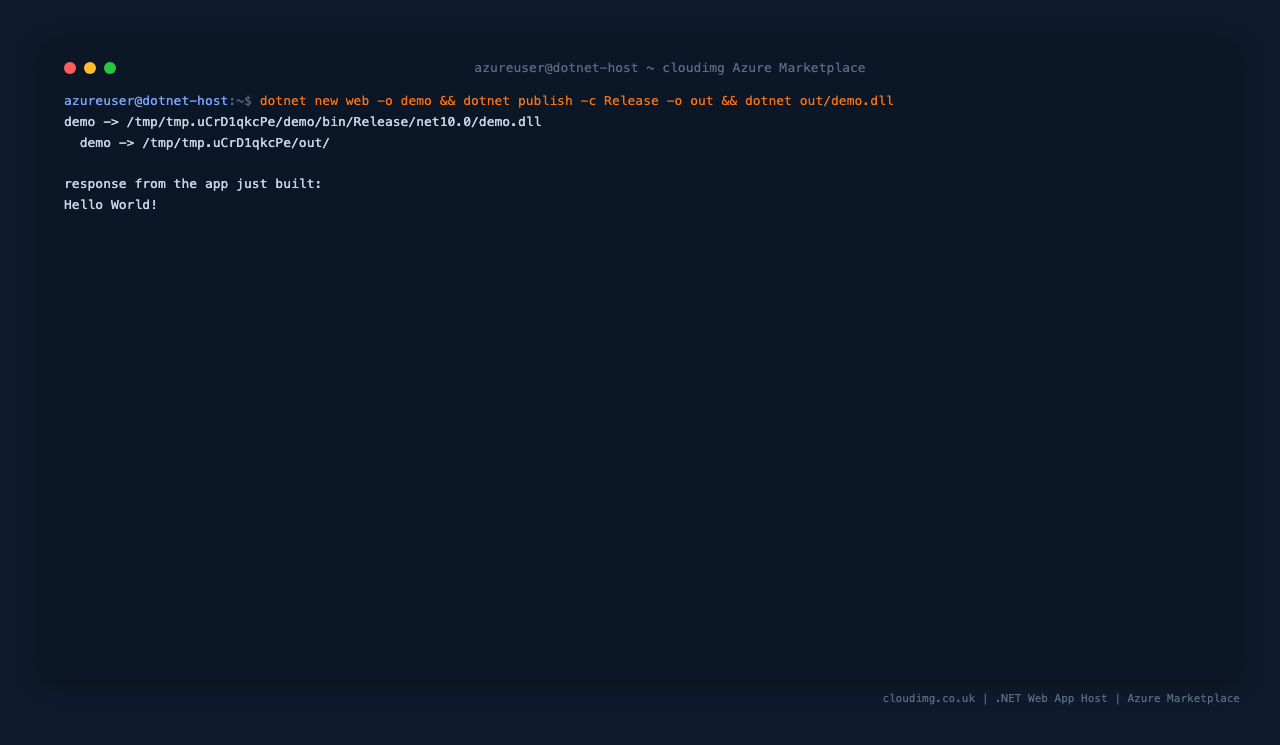1280x745 pixels.
Task: Click the output line ending 'net10.0/demo.dll'
Action: pyautogui.click(x=303, y=122)
